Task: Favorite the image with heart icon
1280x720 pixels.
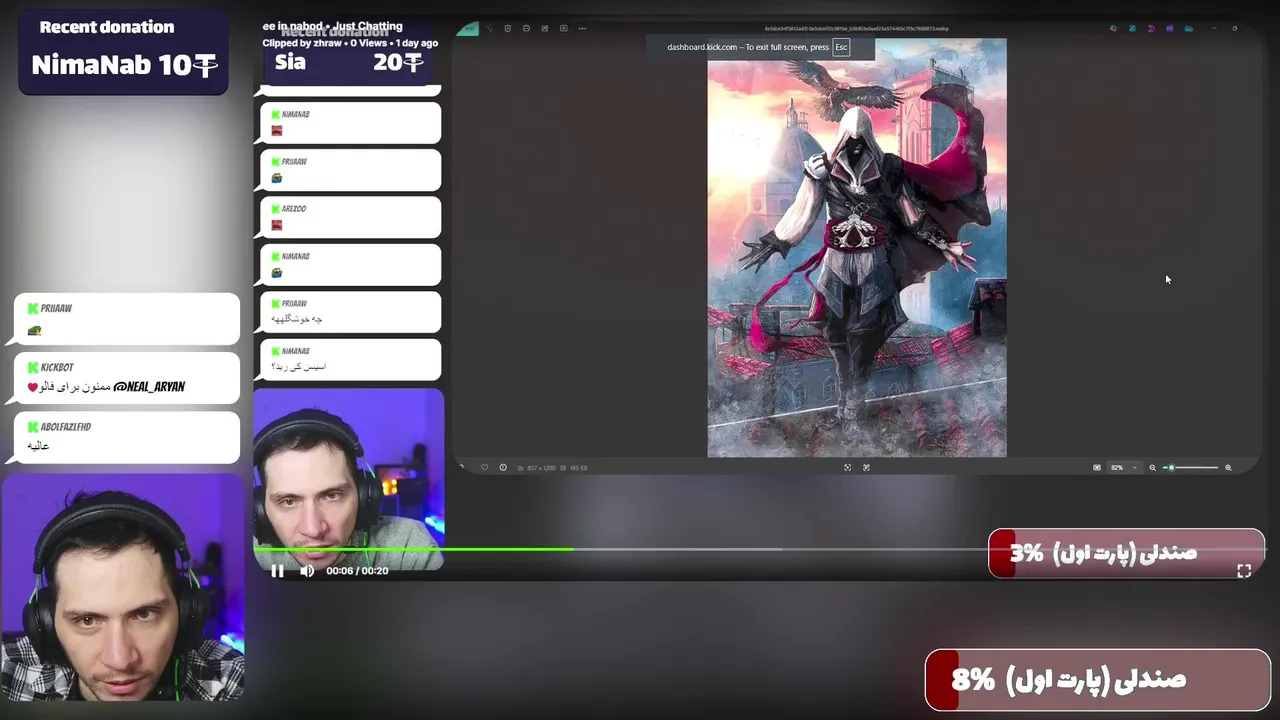Action: pyautogui.click(x=484, y=467)
